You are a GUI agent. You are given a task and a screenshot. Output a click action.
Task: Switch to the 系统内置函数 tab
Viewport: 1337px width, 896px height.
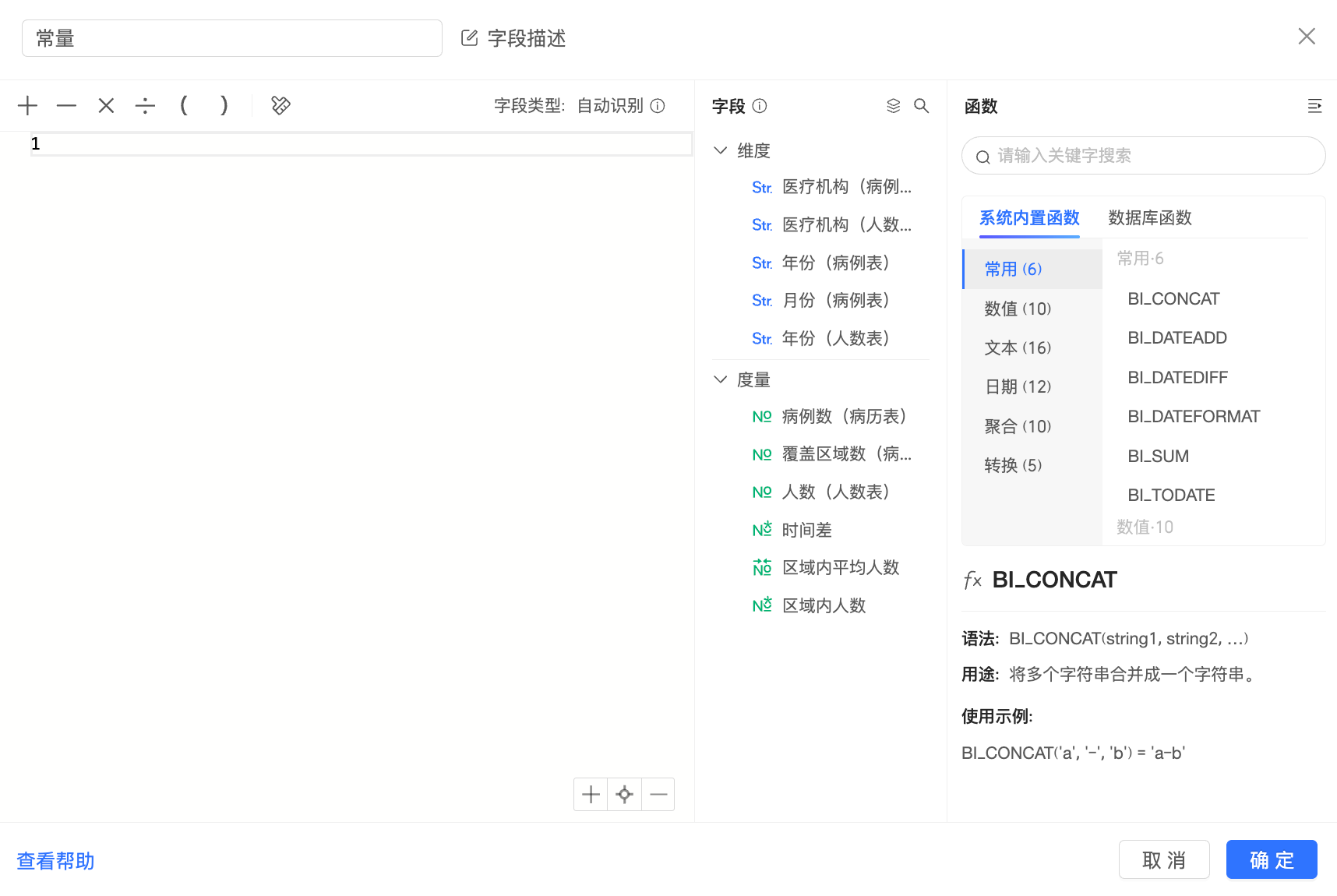(x=1029, y=218)
